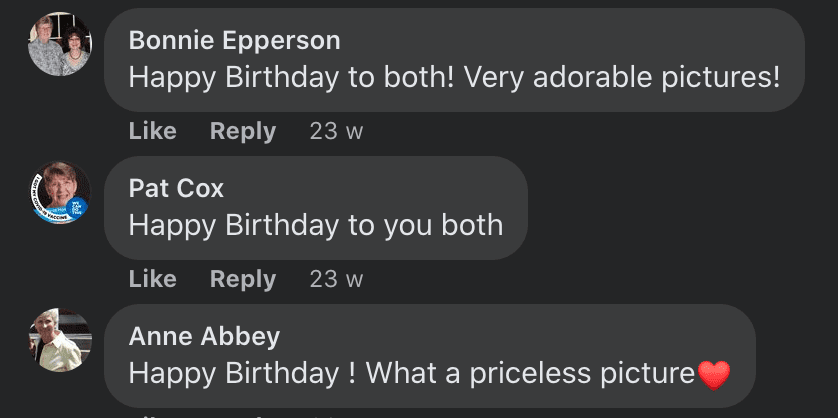The image size is (838, 418).
Task: Open the Pat Cox name link
Action: click(x=176, y=189)
